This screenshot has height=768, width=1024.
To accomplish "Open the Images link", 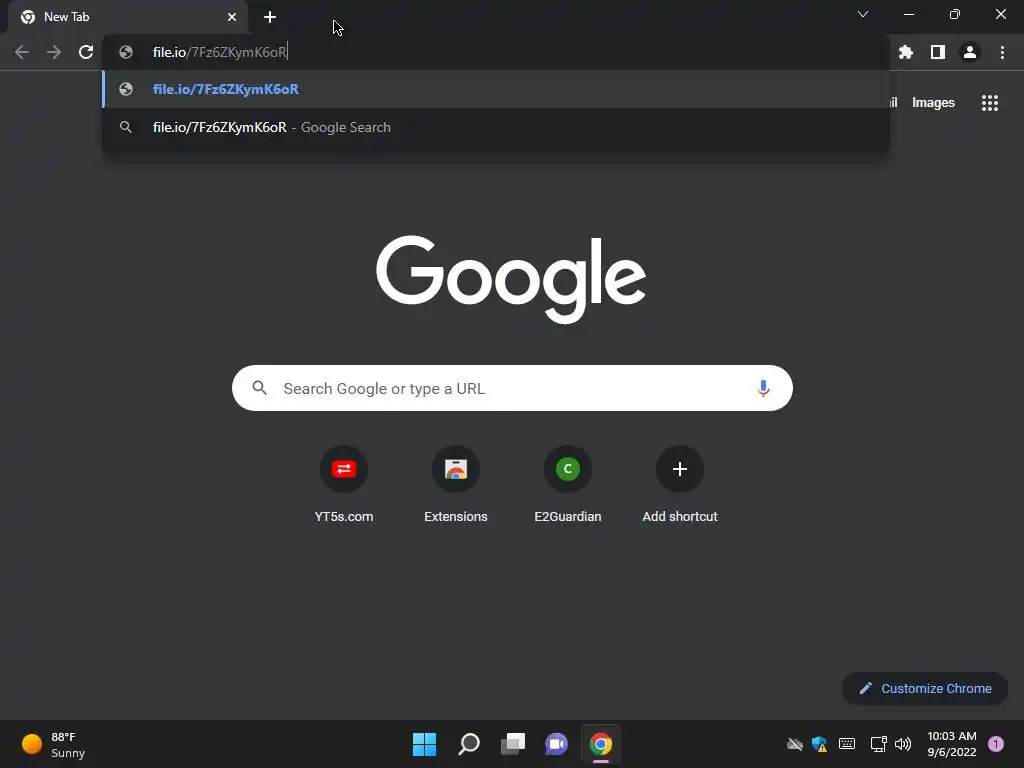I will click(933, 103).
